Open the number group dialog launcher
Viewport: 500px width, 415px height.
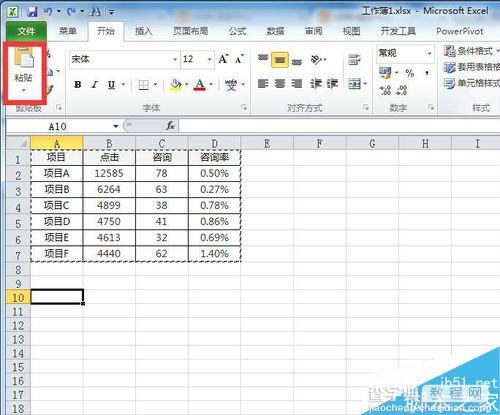tap(431, 107)
